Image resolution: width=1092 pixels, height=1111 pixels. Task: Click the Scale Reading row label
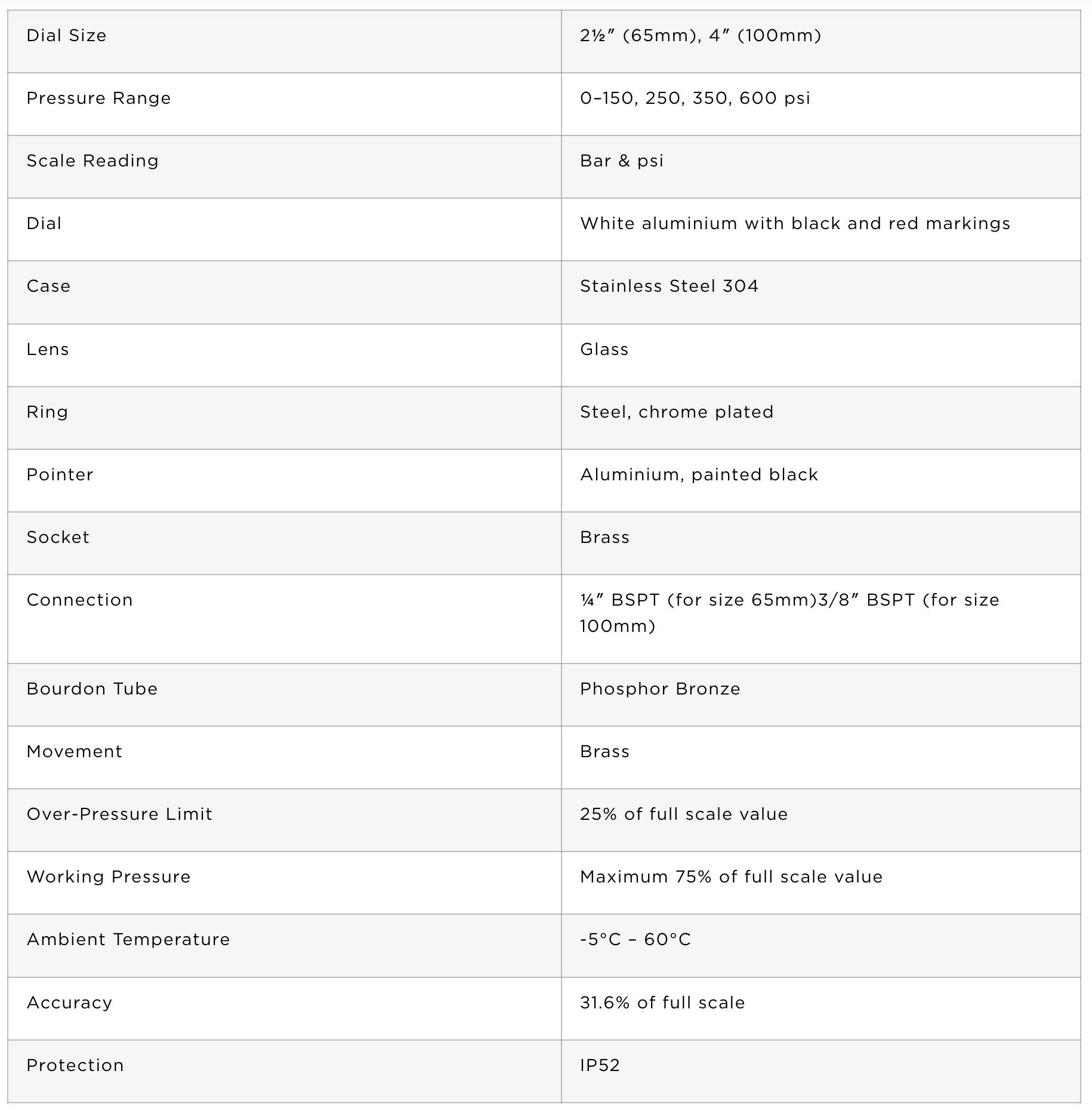pos(92,161)
